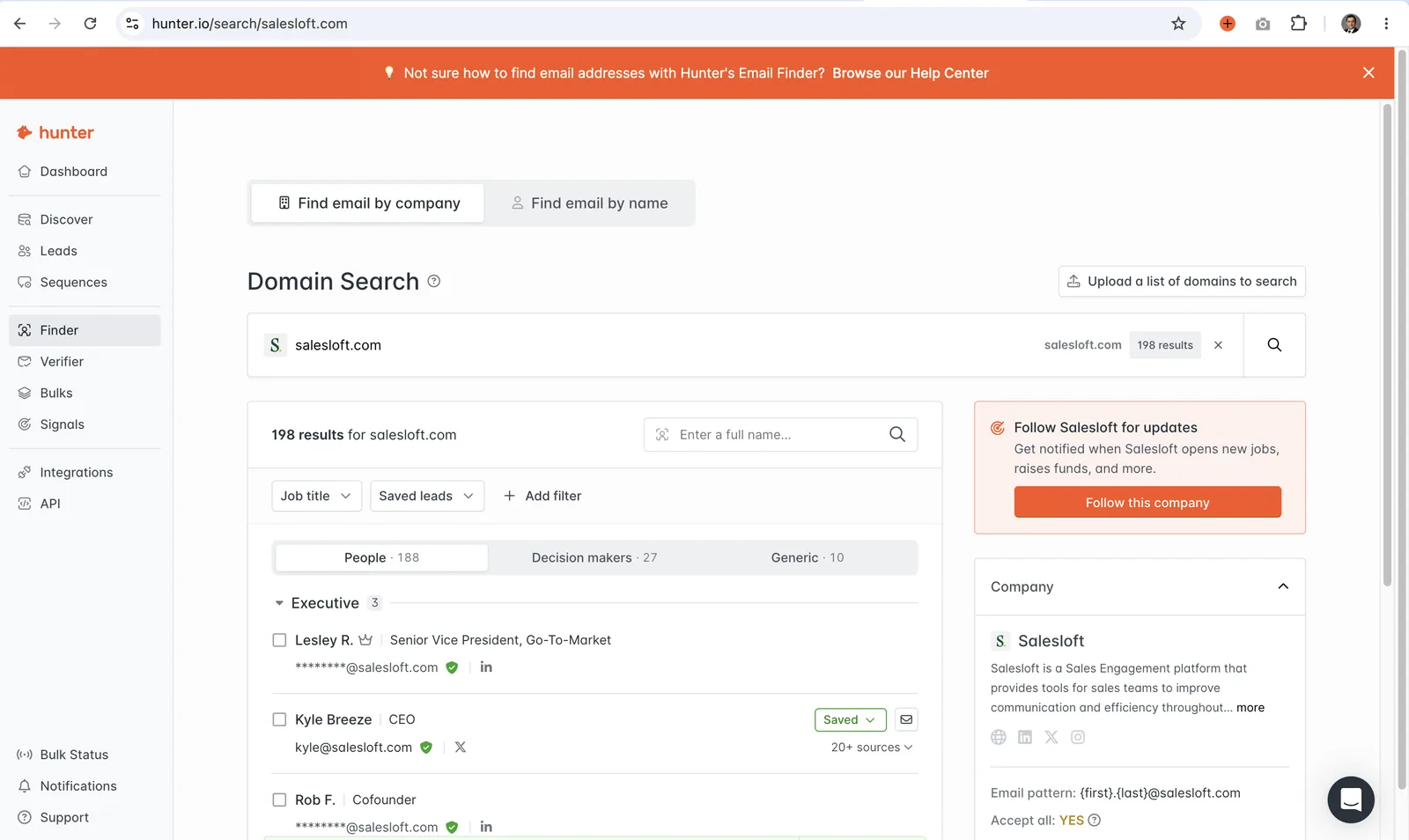The width and height of the screenshot is (1409, 840).
Task: Click Add filter
Action: [542, 496]
